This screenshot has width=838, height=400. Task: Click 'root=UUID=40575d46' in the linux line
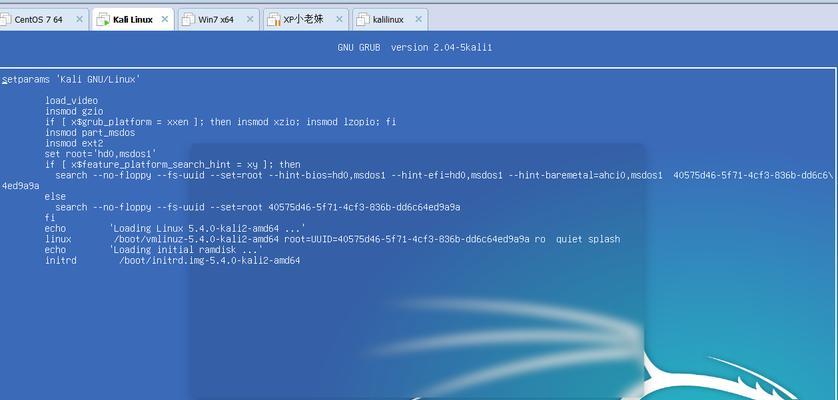point(332,239)
